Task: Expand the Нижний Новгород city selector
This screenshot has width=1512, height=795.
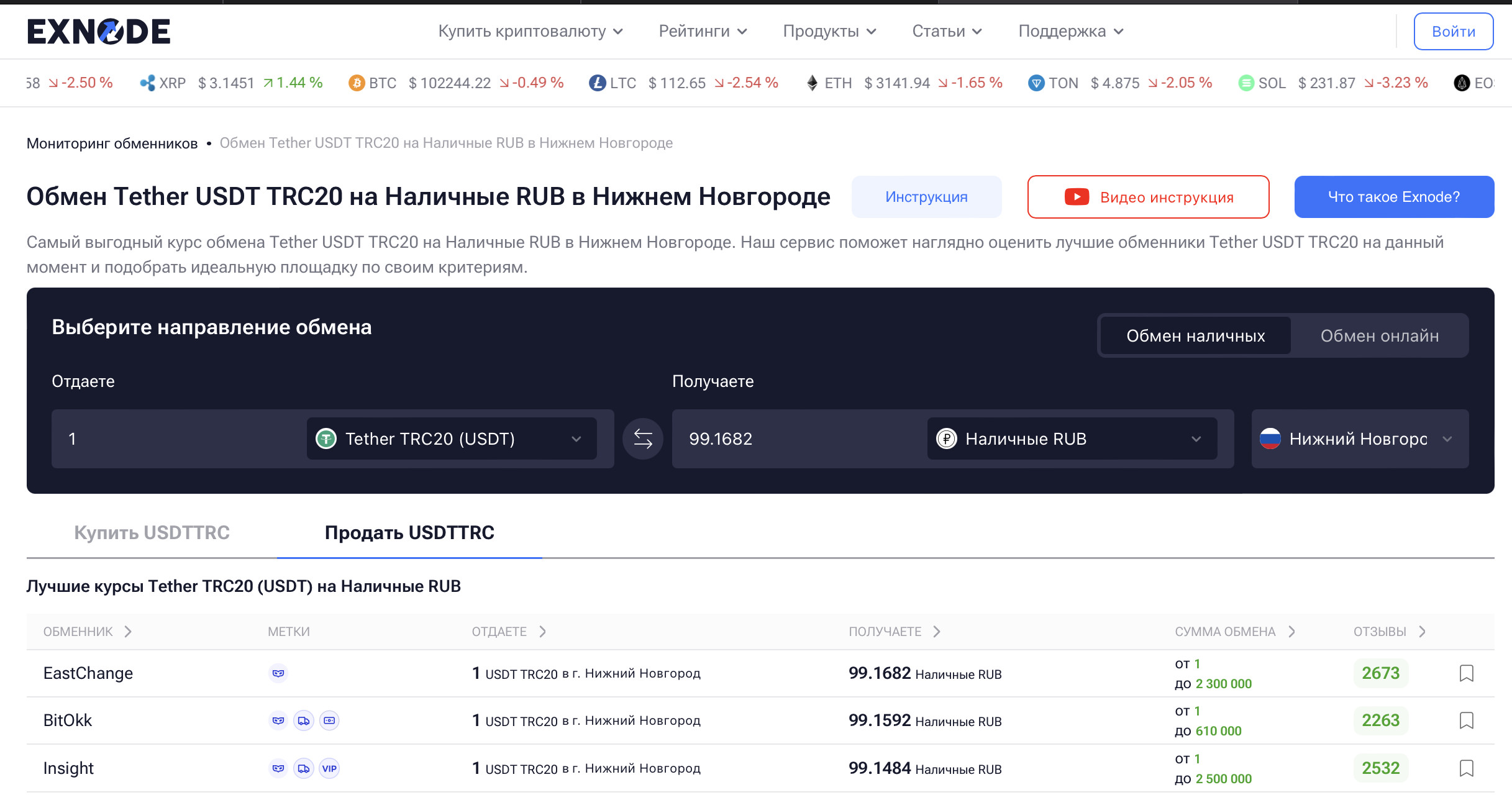Action: (x=1359, y=439)
